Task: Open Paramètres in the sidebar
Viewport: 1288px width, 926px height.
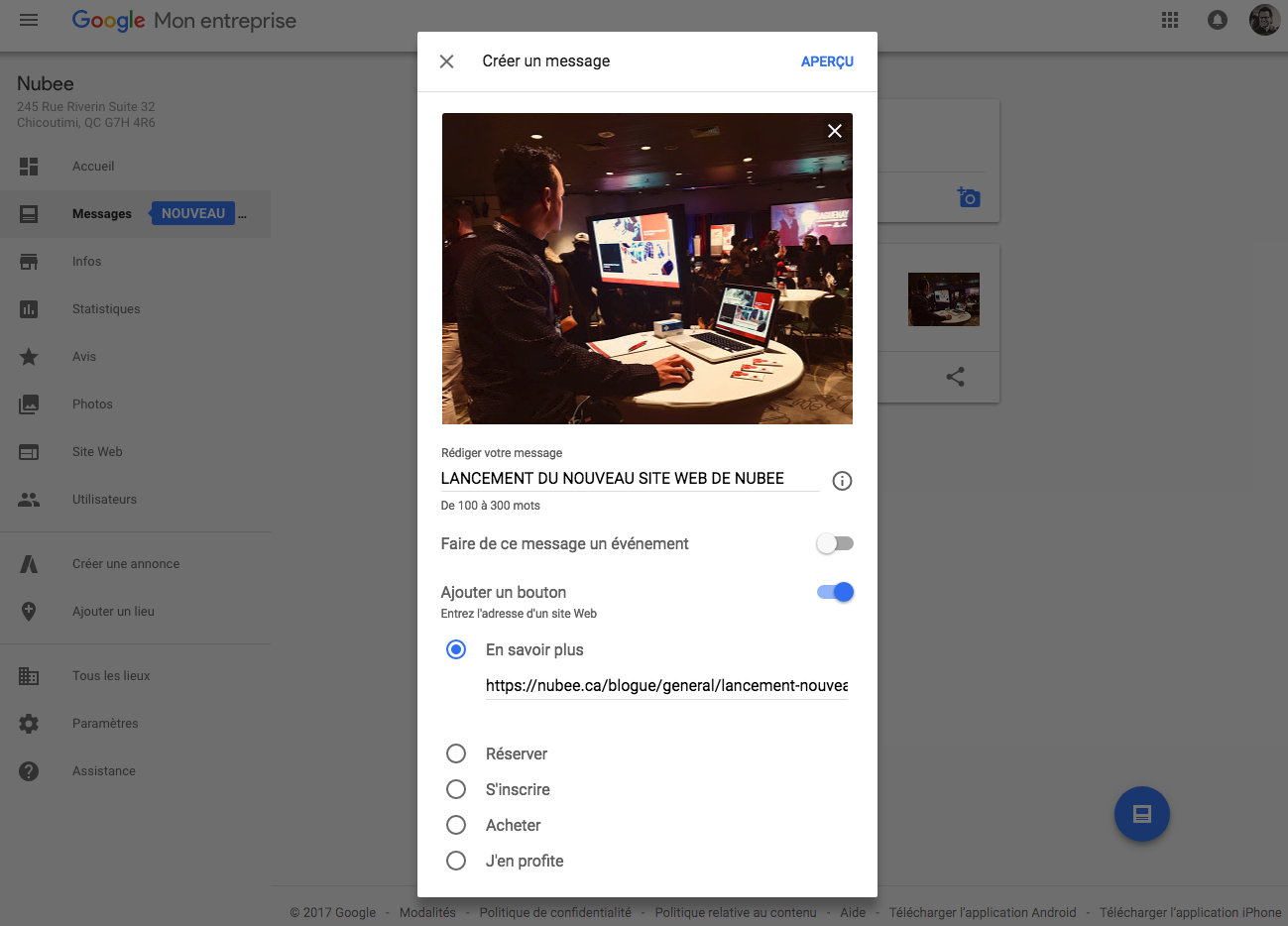Action: click(105, 724)
